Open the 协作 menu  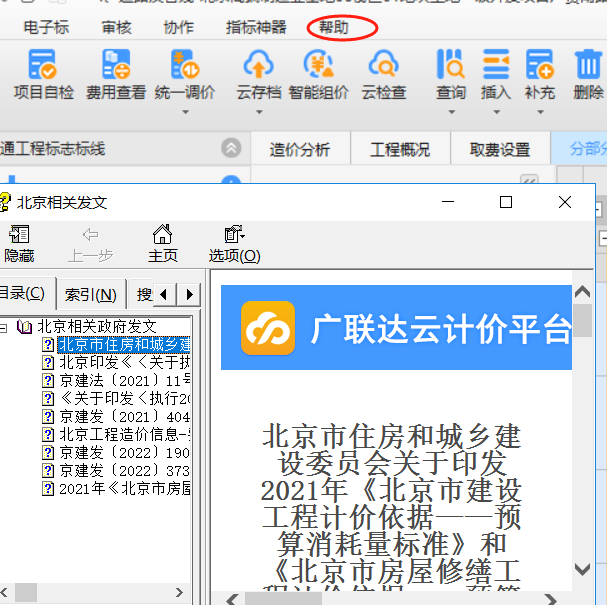pyautogui.click(x=178, y=27)
